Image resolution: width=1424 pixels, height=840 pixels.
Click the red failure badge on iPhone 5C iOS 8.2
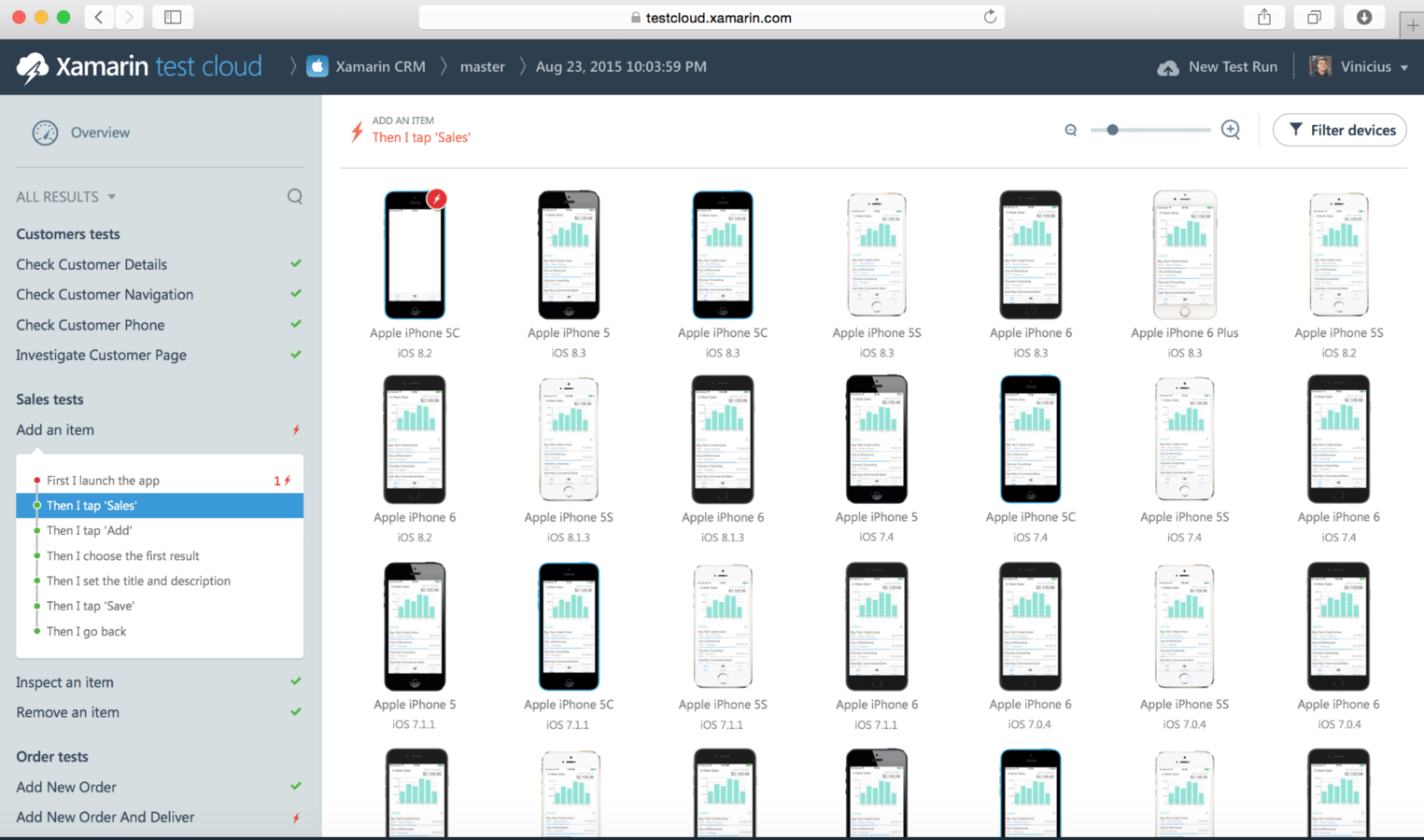[436, 199]
